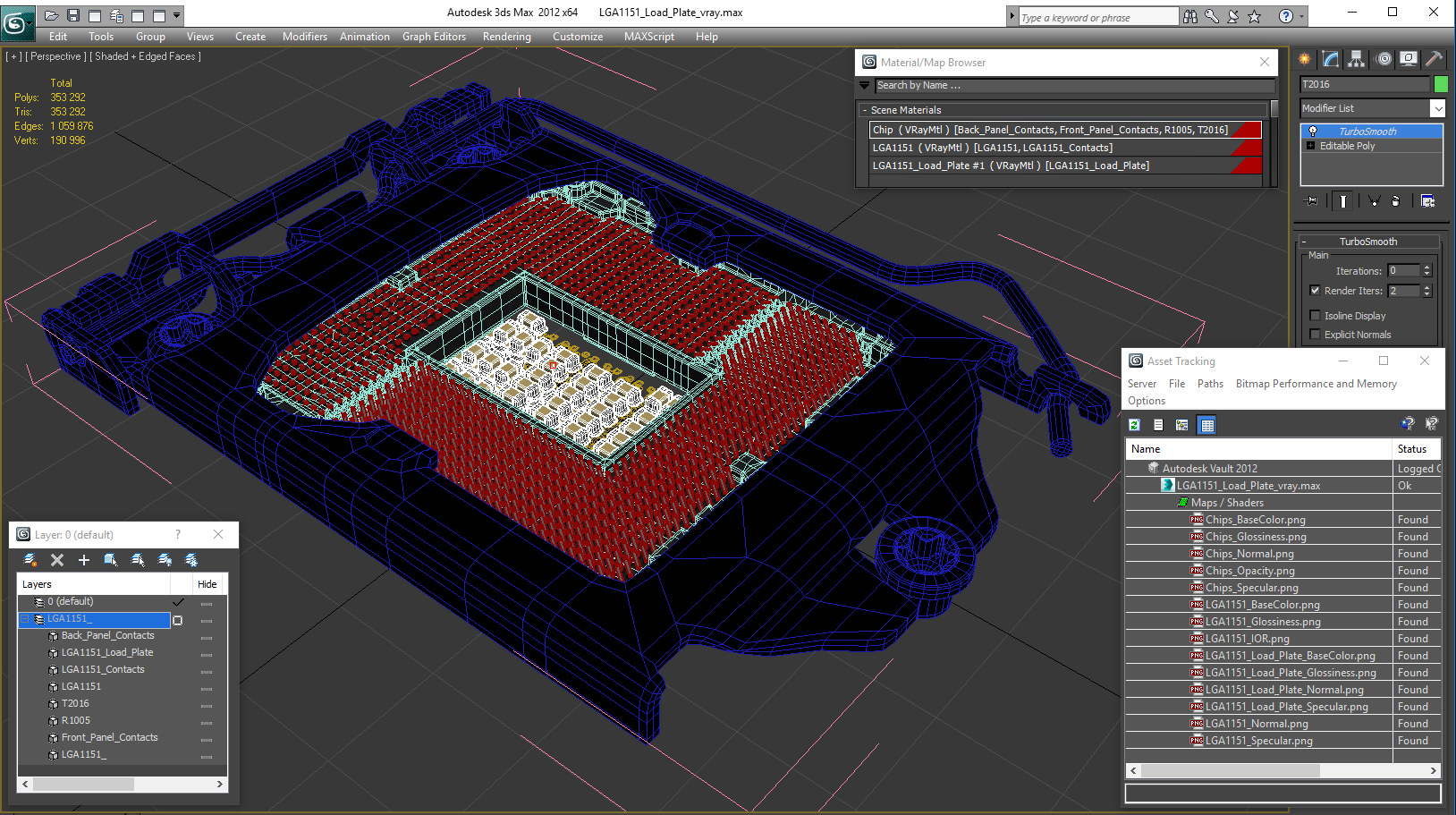The image size is (1456, 815).
Task: Open the Hierarchy command panel tab
Action: [1357, 59]
